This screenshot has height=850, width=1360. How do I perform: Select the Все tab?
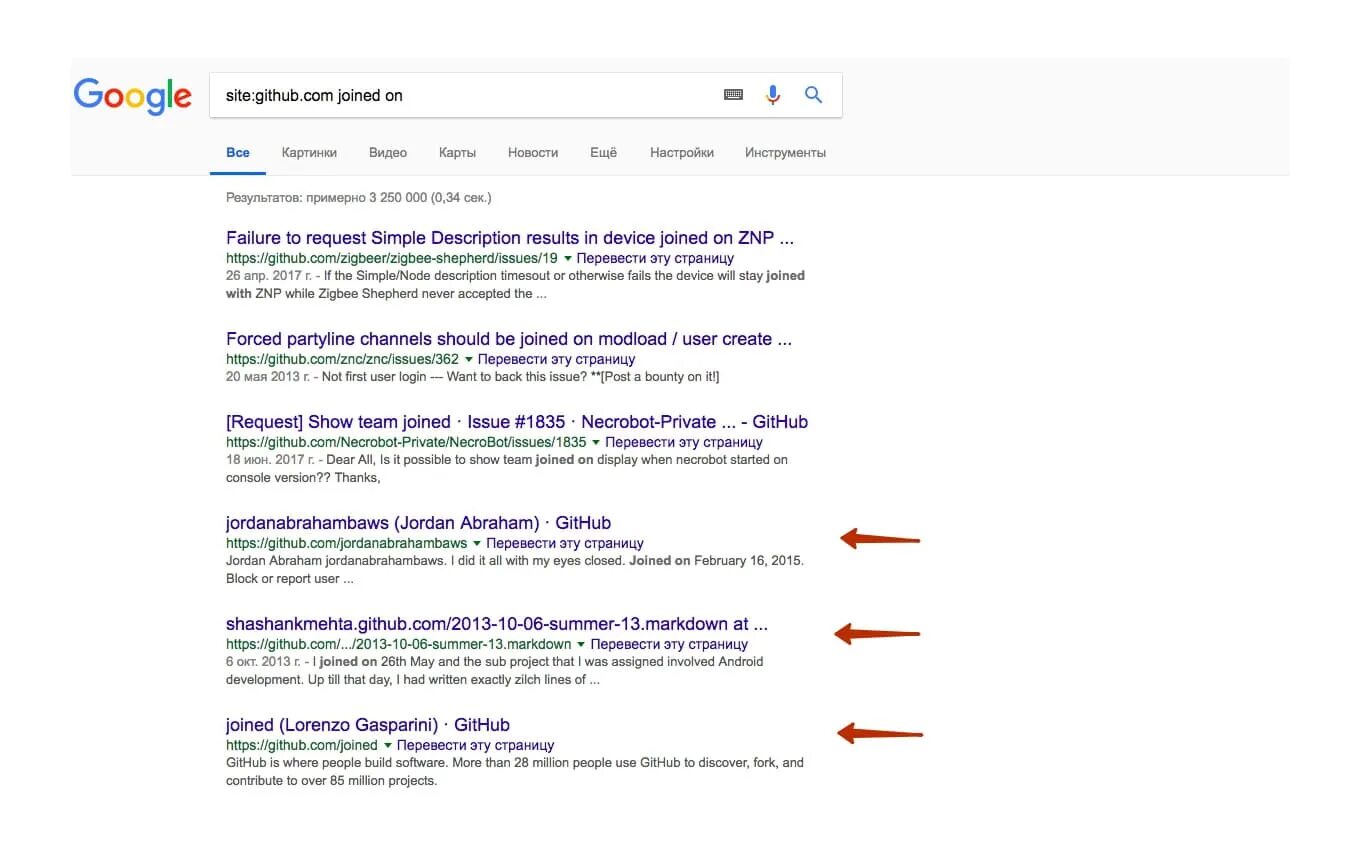[238, 153]
